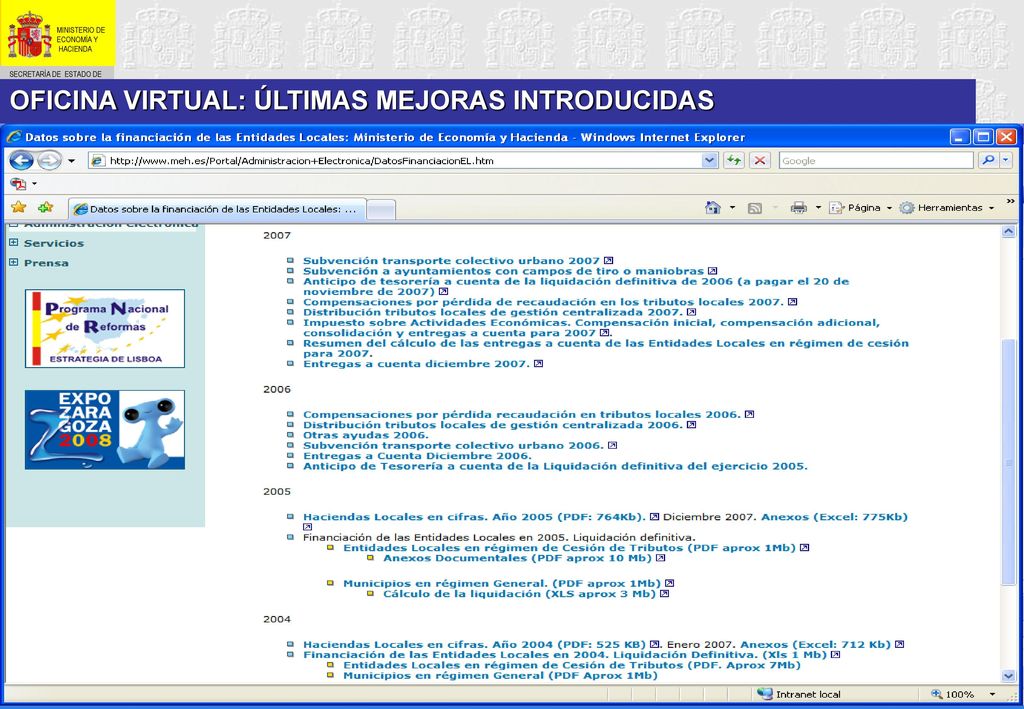Open Resumen del cálculo de las entregas link
The width and height of the screenshot is (1024, 709).
click(606, 348)
